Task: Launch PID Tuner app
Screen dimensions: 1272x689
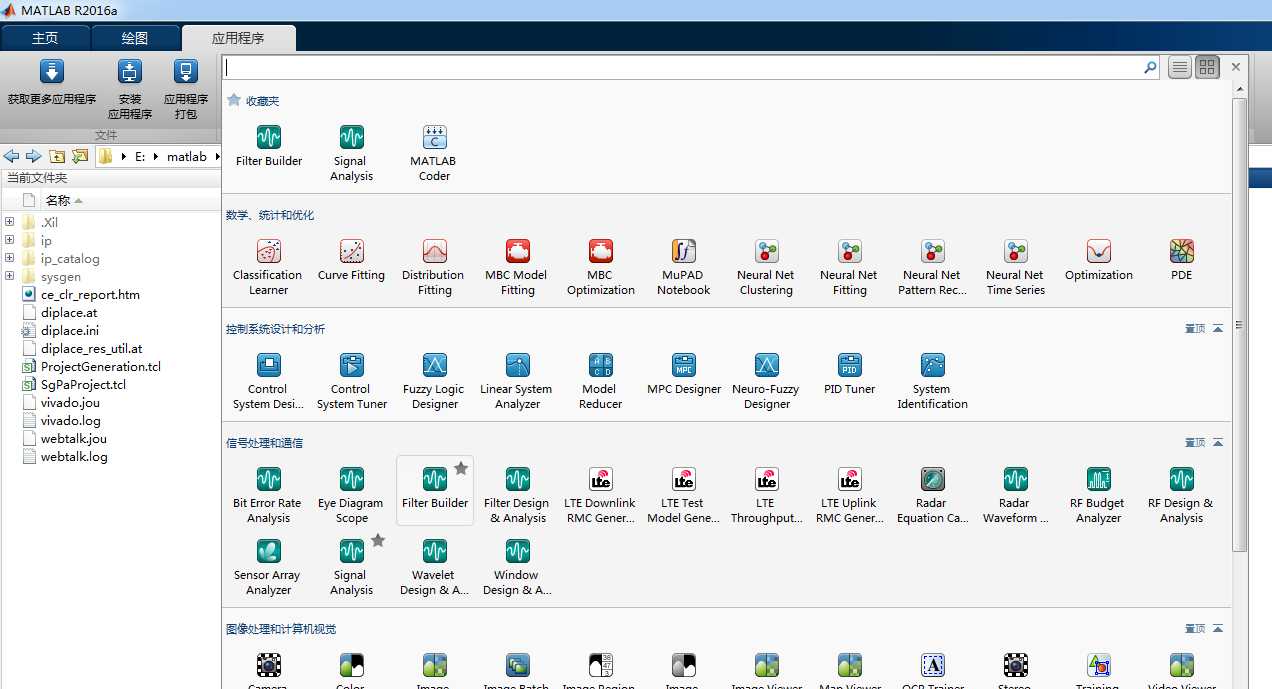Action: pyautogui.click(x=849, y=374)
